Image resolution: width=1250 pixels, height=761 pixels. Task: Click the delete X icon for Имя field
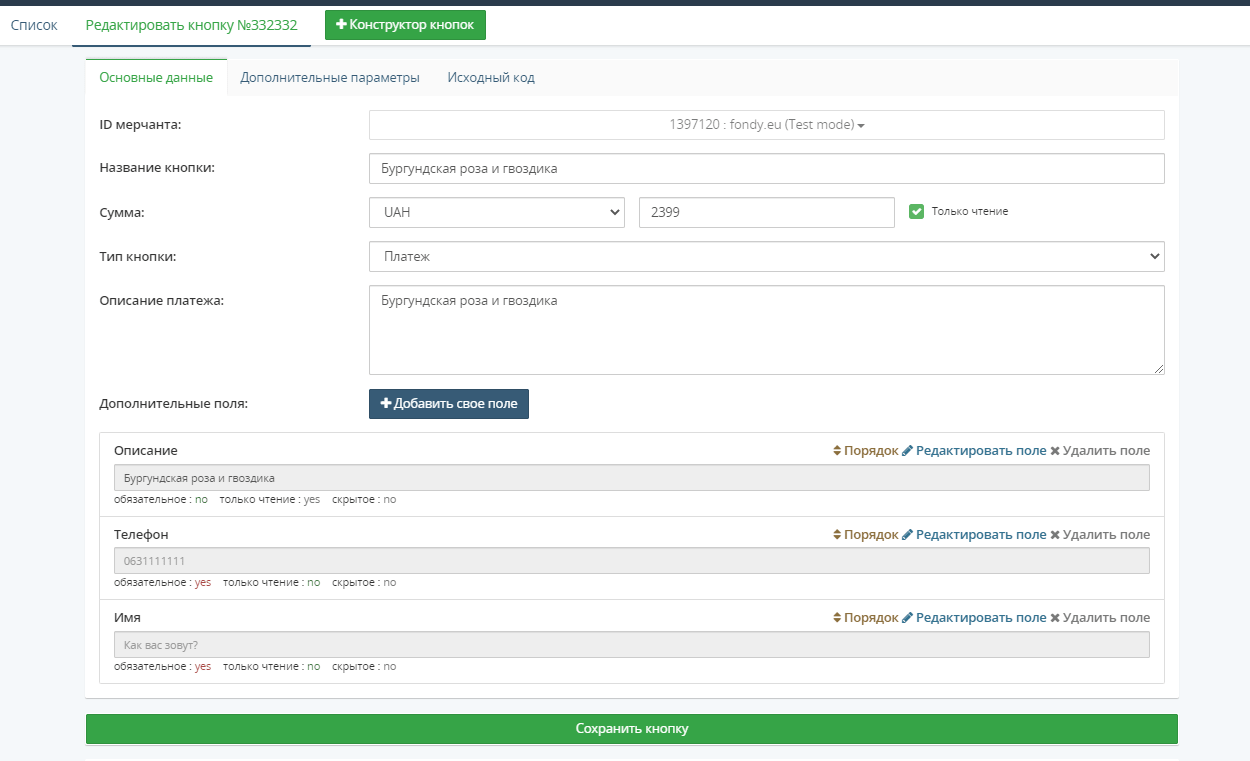click(1055, 618)
